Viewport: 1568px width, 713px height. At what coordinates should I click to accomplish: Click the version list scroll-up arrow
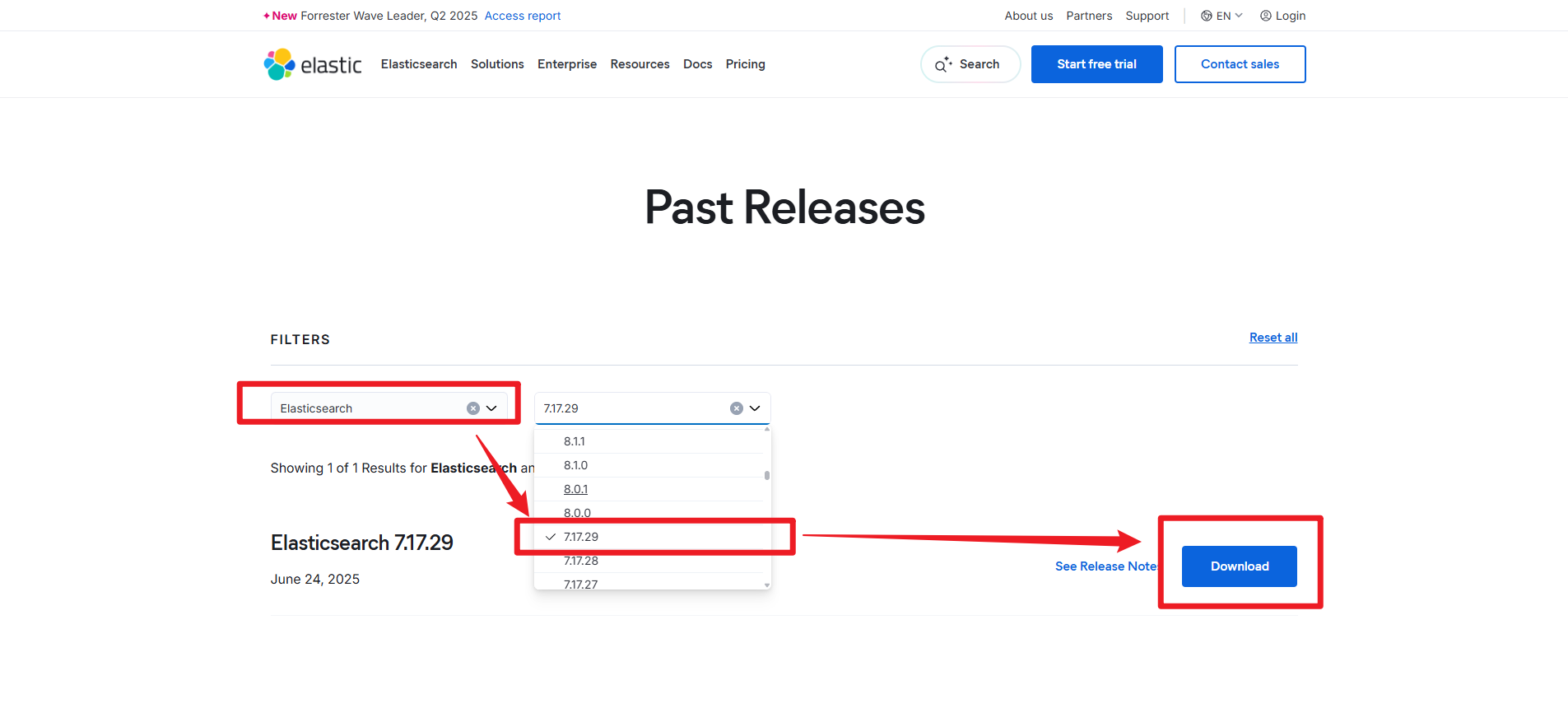pos(767,429)
